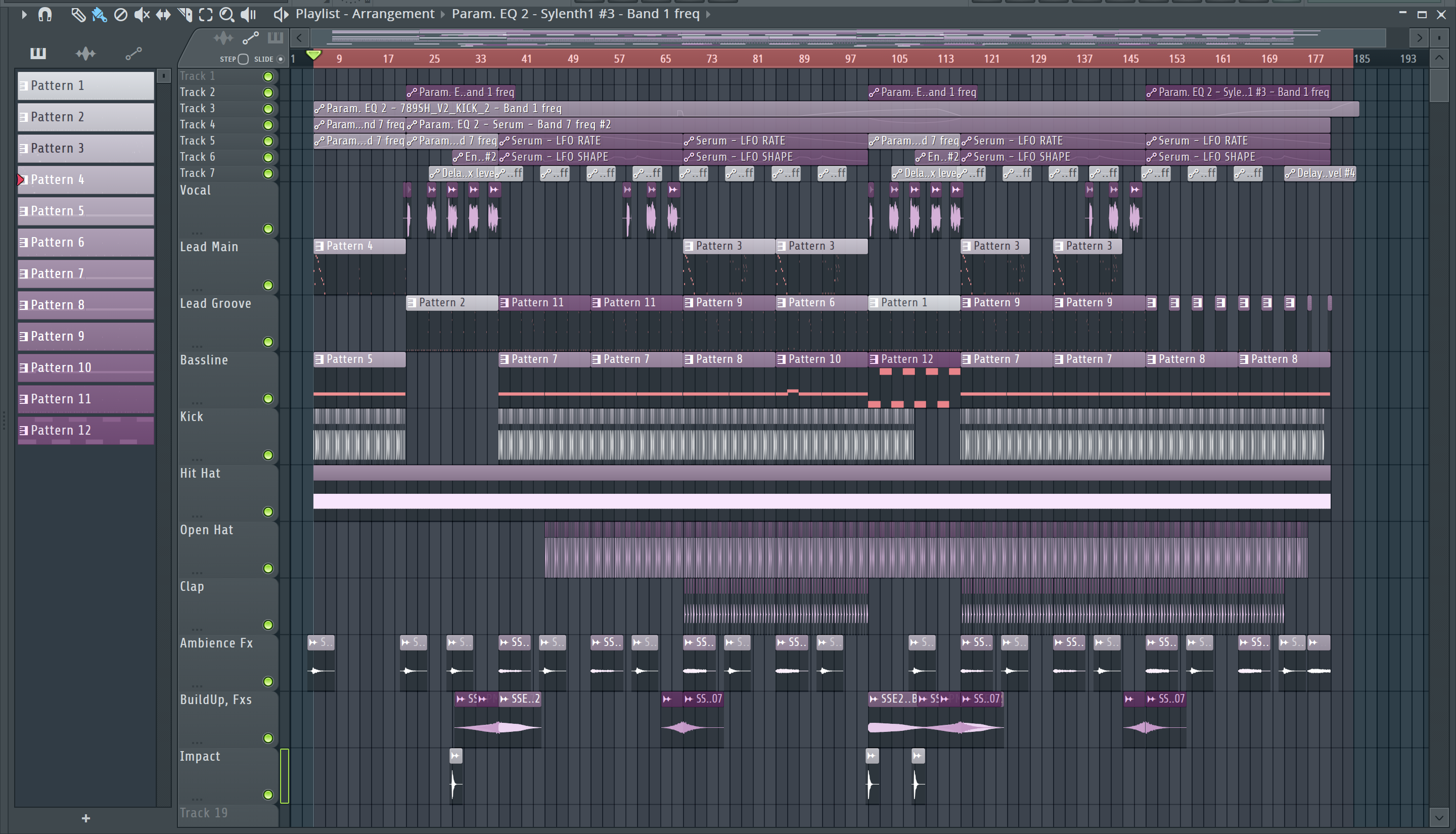1456x834 pixels.
Task: Open the playlist options menu arrow
Action: point(23,14)
